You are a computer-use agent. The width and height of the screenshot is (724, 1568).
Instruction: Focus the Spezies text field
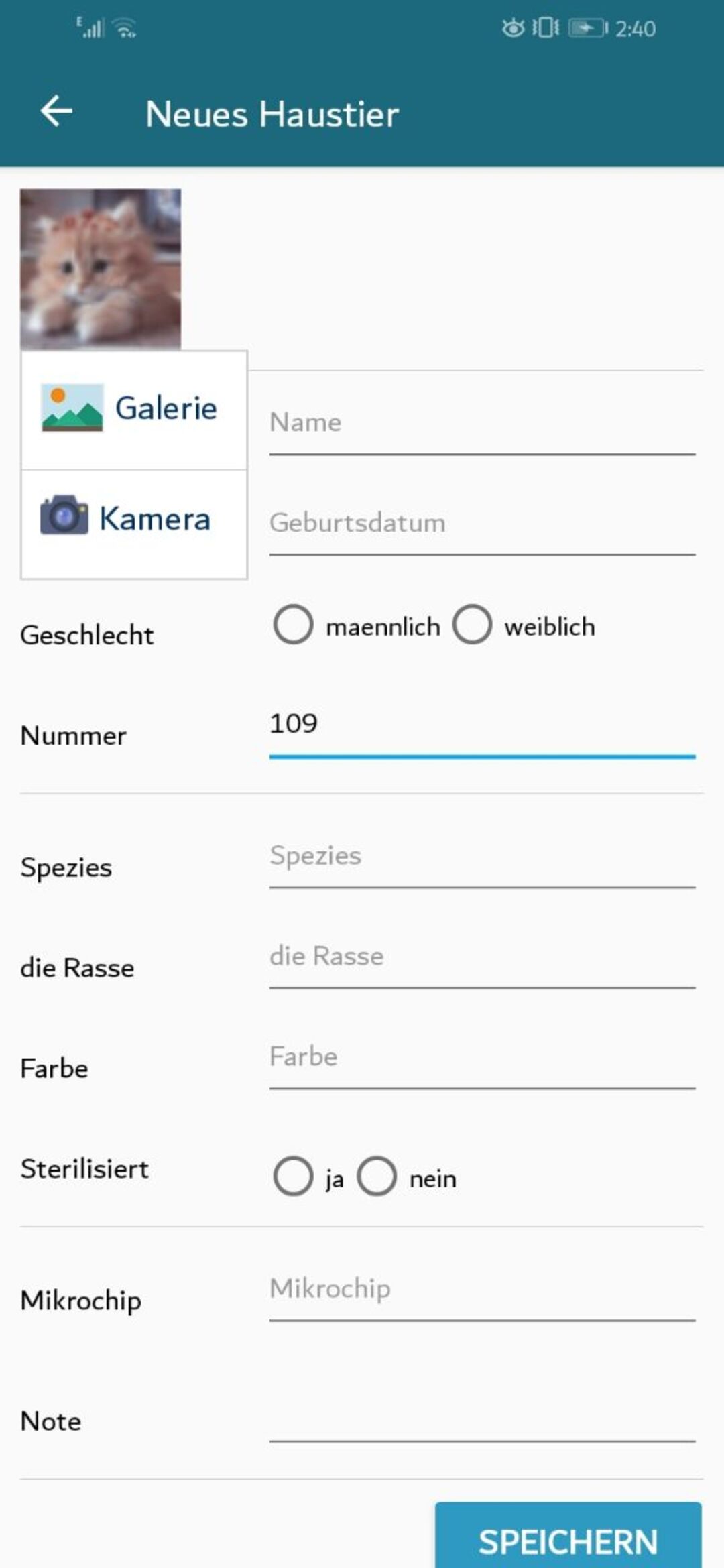pyautogui.click(x=481, y=857)
